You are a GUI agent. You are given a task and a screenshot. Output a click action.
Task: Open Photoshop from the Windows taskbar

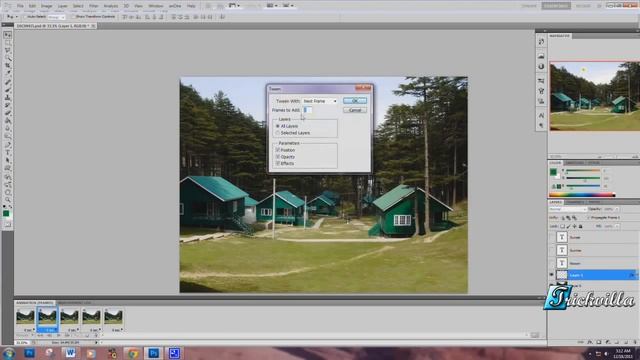pos(153,353)
